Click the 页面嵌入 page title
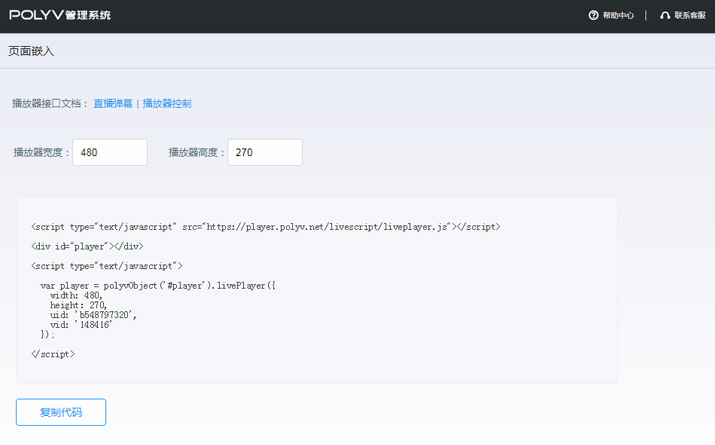The width and height of the screenshot is (715, 445). pos(31,51)
